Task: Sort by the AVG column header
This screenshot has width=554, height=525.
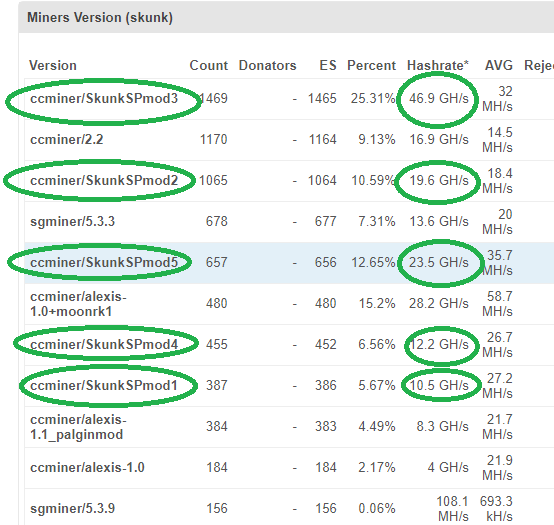Action: [499, 65]
